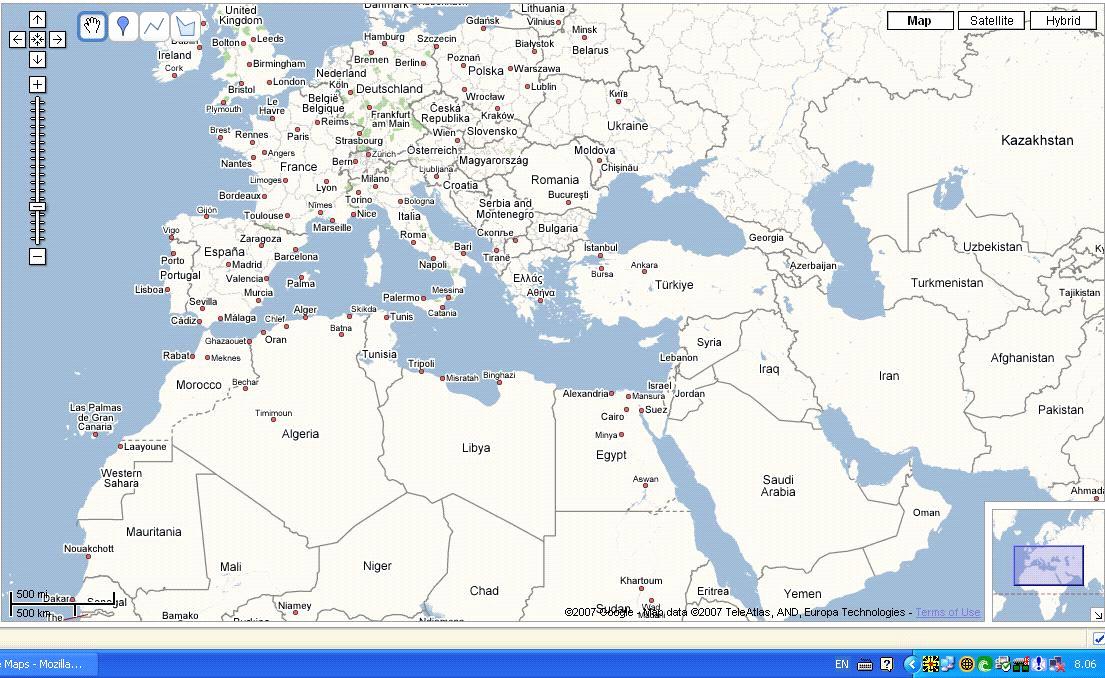Collapse the overview map corner arrow
Screen dimensions: 1105x678
pos(1098,615)
